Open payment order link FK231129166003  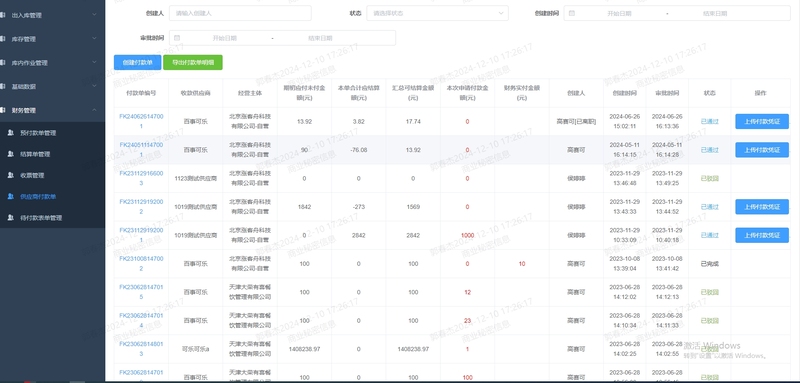tap(141, 178)
